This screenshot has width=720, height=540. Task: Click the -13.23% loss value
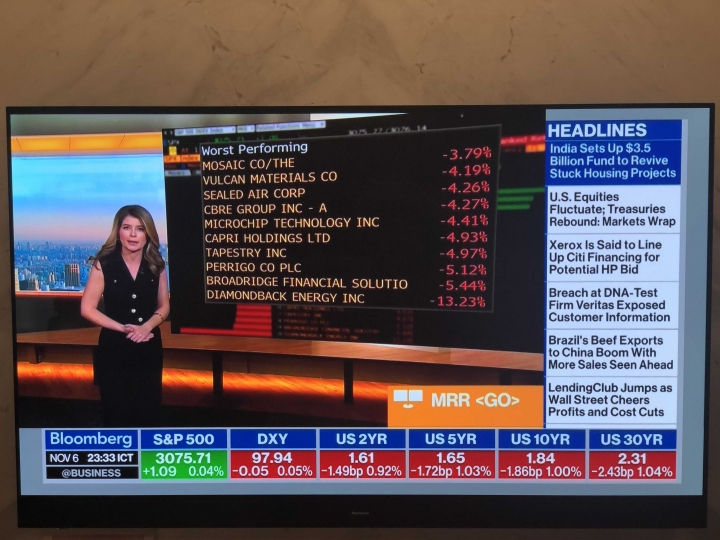click(458, 302)
